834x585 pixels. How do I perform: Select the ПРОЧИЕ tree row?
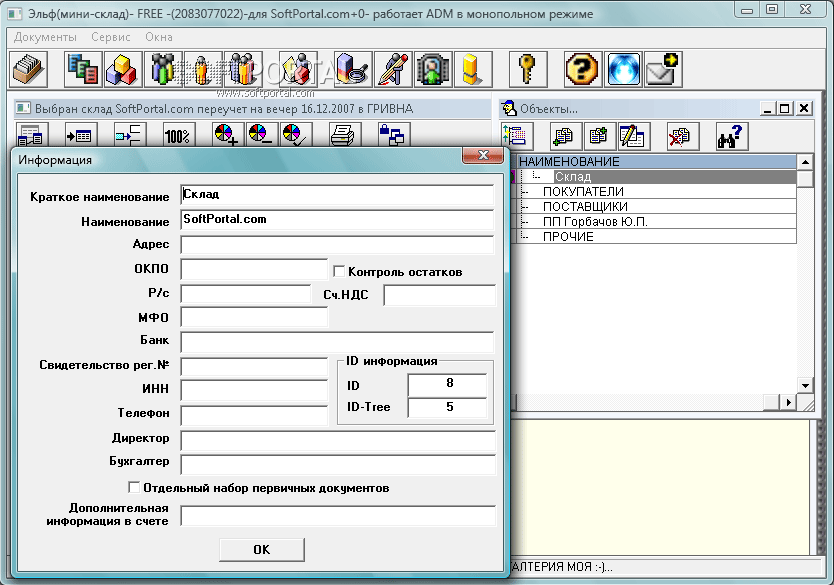656,236
